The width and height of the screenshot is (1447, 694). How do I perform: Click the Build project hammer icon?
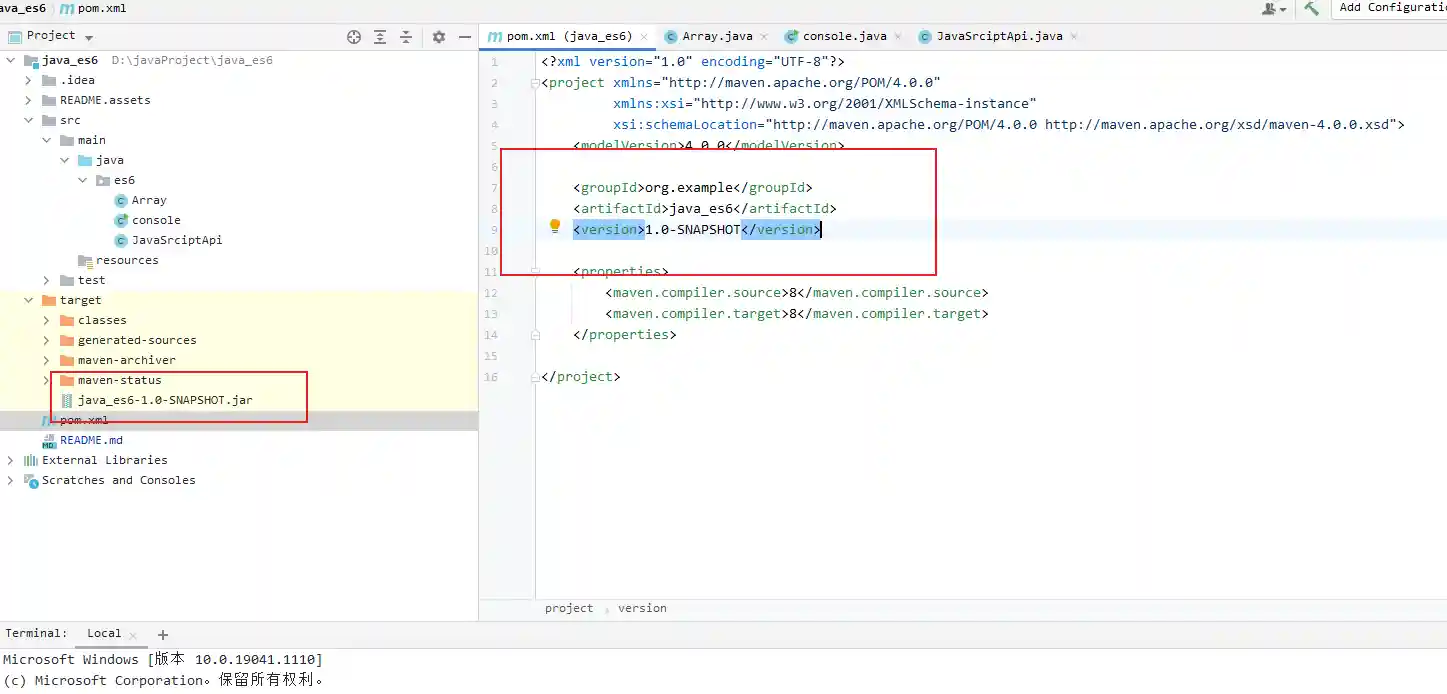1311,8
